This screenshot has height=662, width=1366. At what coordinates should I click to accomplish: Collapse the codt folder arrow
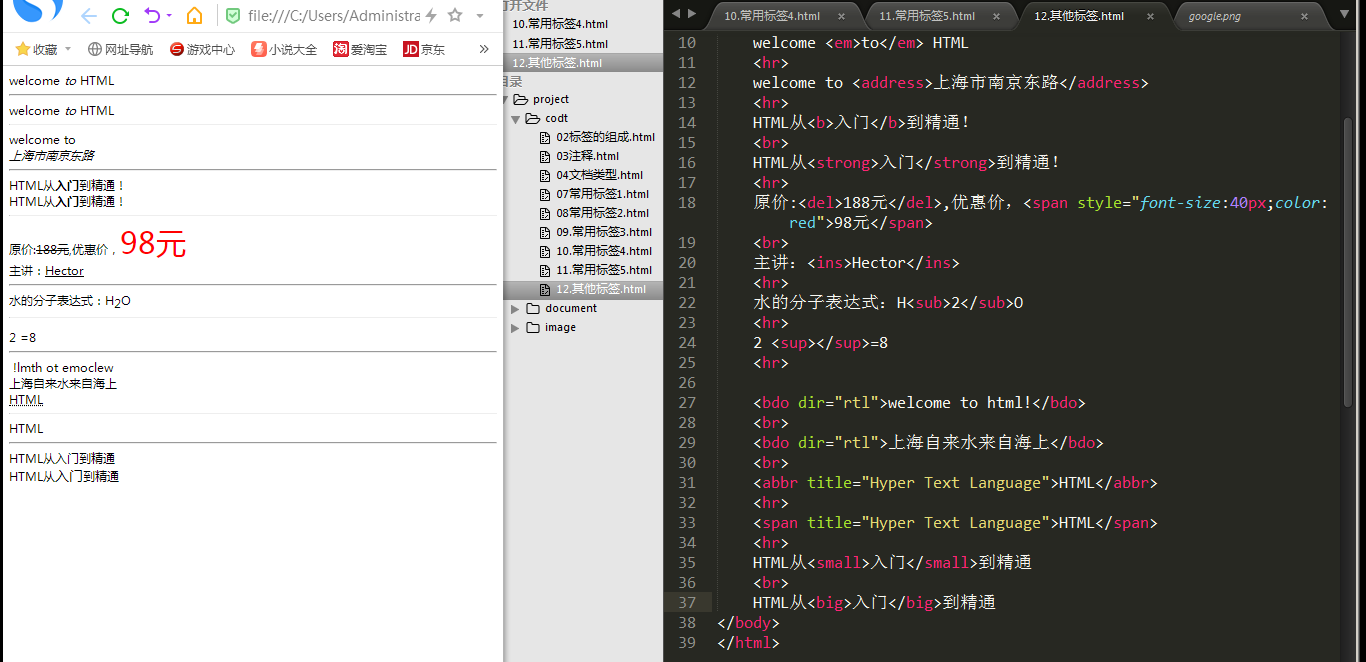(516, 119)
